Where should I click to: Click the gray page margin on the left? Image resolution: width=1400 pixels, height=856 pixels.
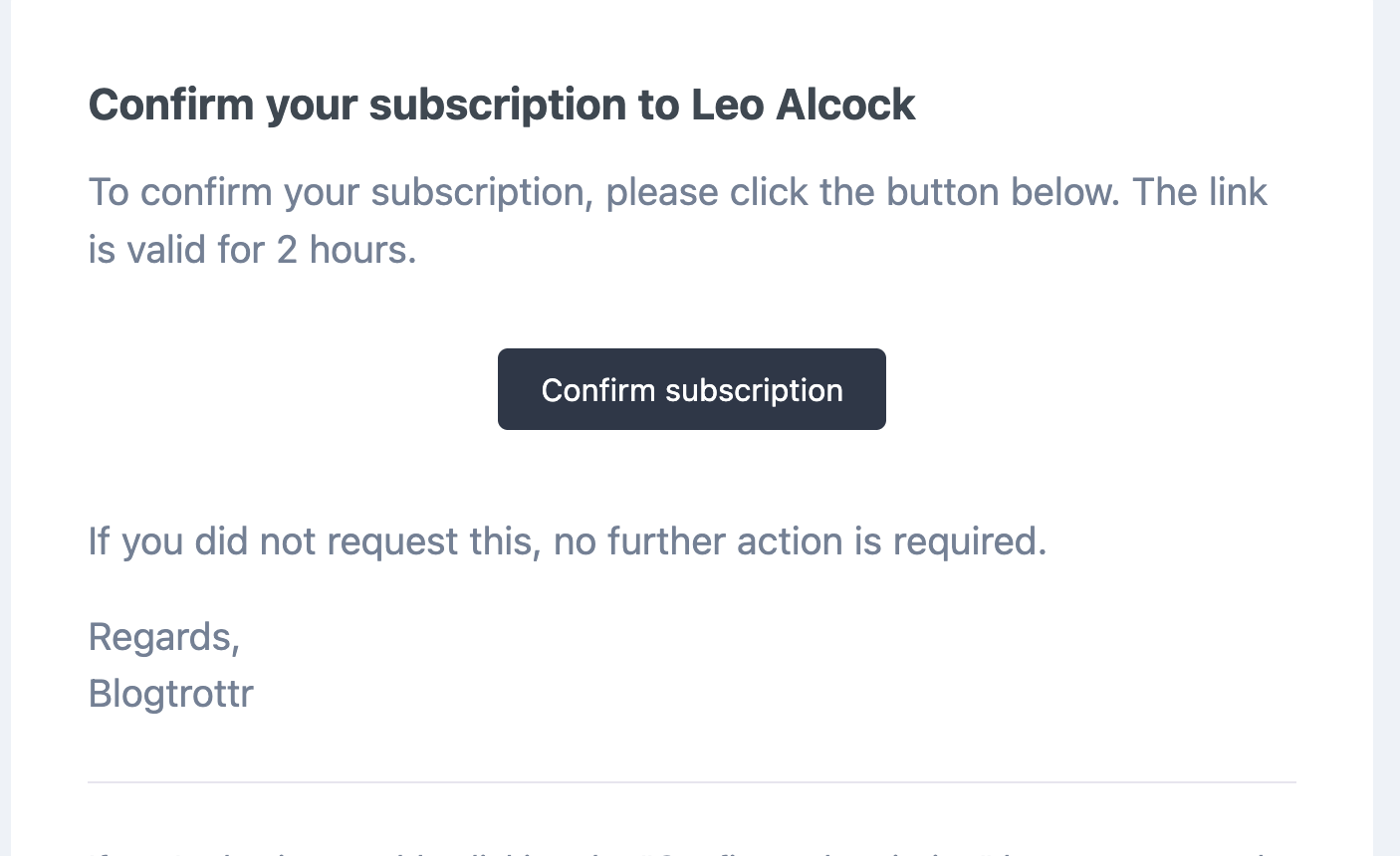coord(5,428)
